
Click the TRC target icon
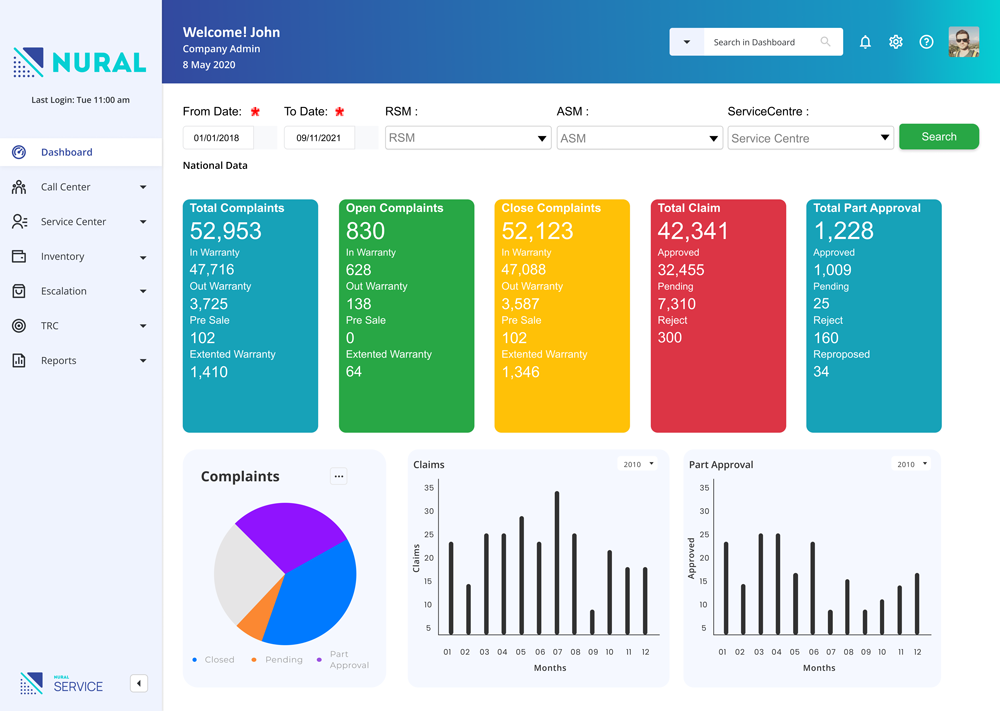[x=18, y=325]
